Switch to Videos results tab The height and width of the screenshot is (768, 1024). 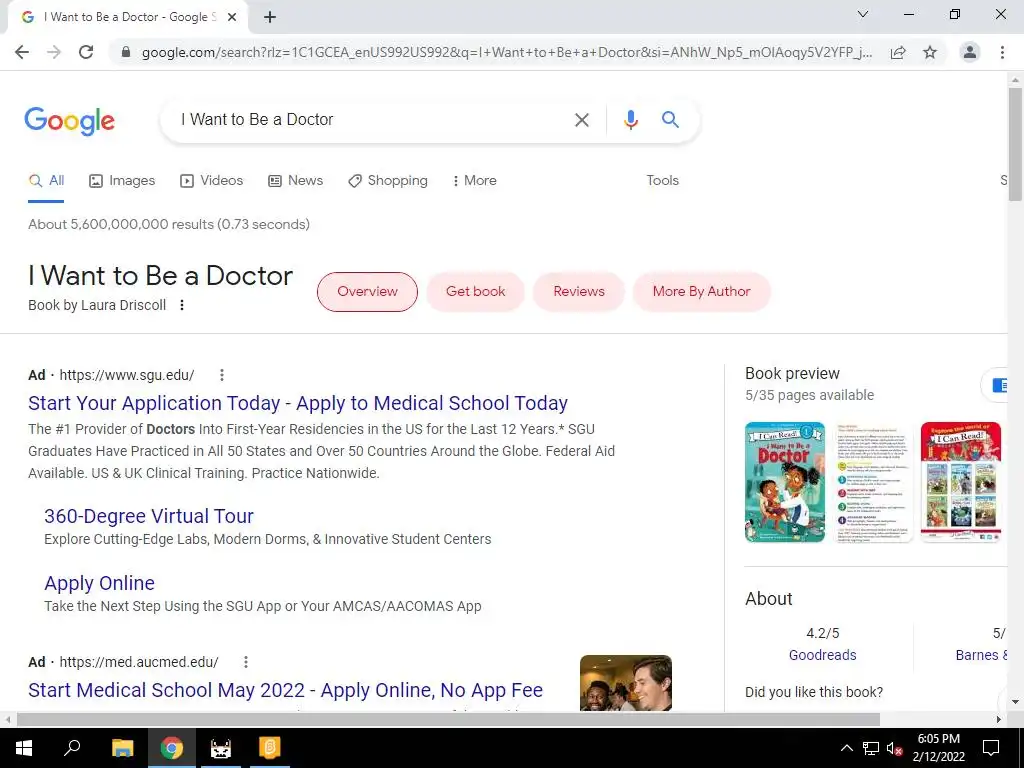[x=212, y=181]
